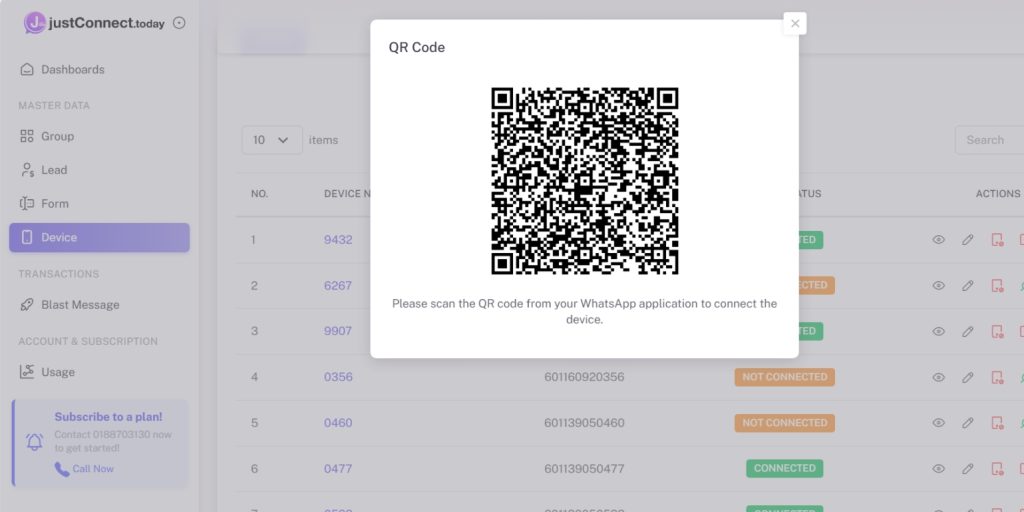Click the bell icon in subscribe card

pyautogui.click(x=35, y=442)
